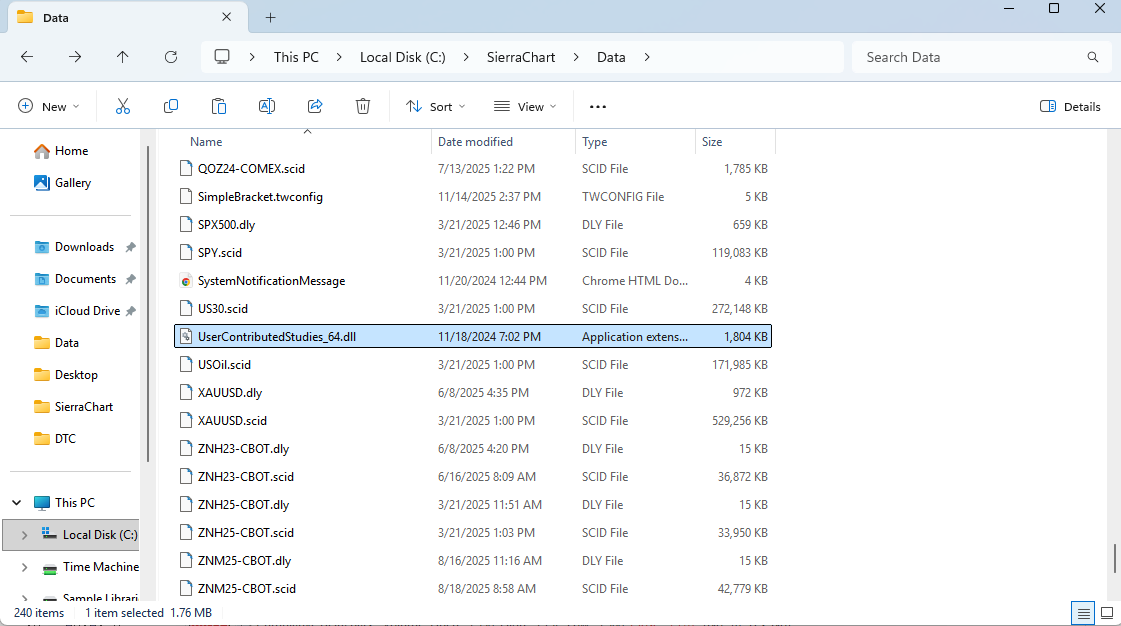This screenshot has width=1121, height=626.
Task: Click the navigation pane scrollbar
Action: pos(148,303)
